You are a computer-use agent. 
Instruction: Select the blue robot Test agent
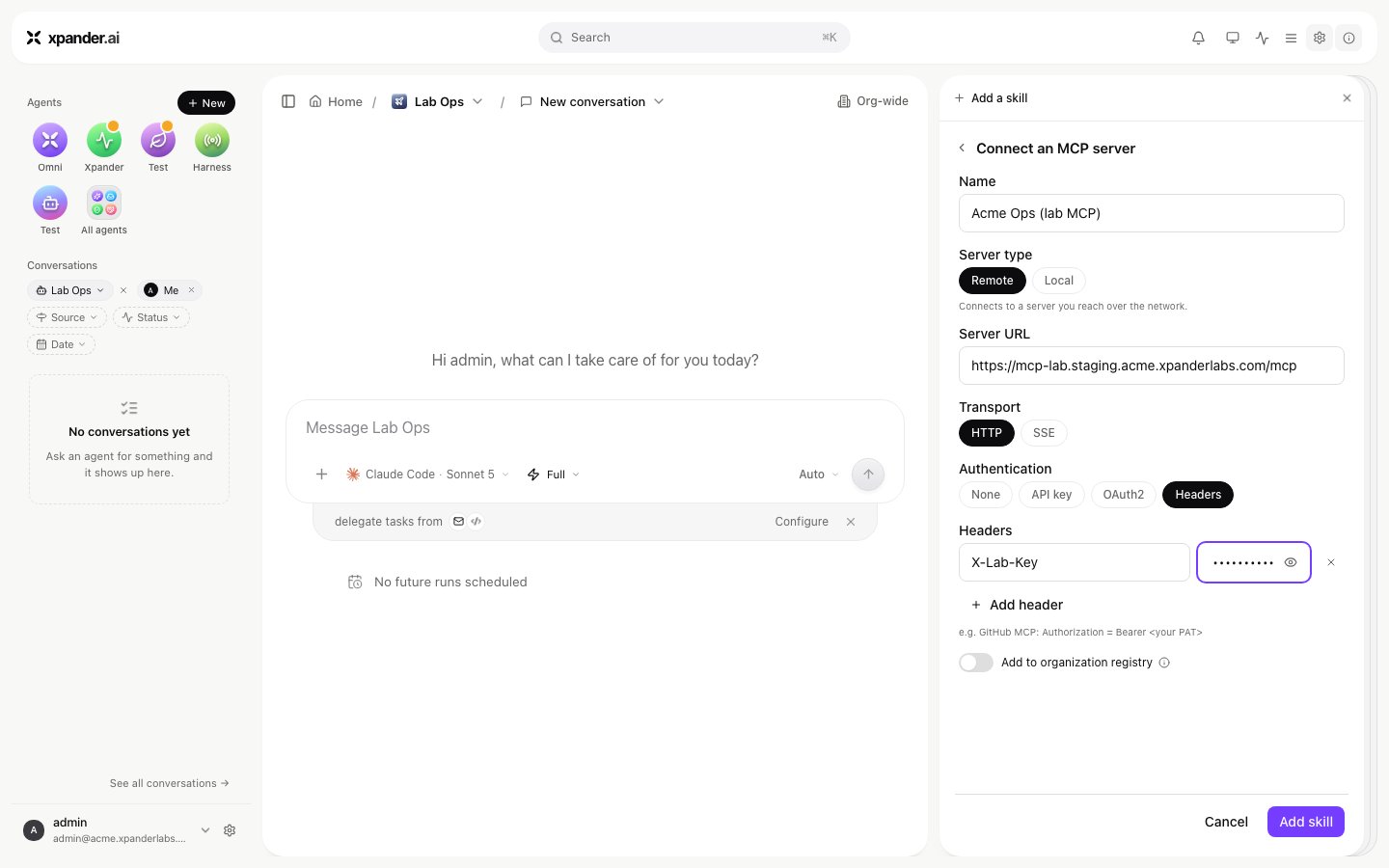tap(50, 210)
